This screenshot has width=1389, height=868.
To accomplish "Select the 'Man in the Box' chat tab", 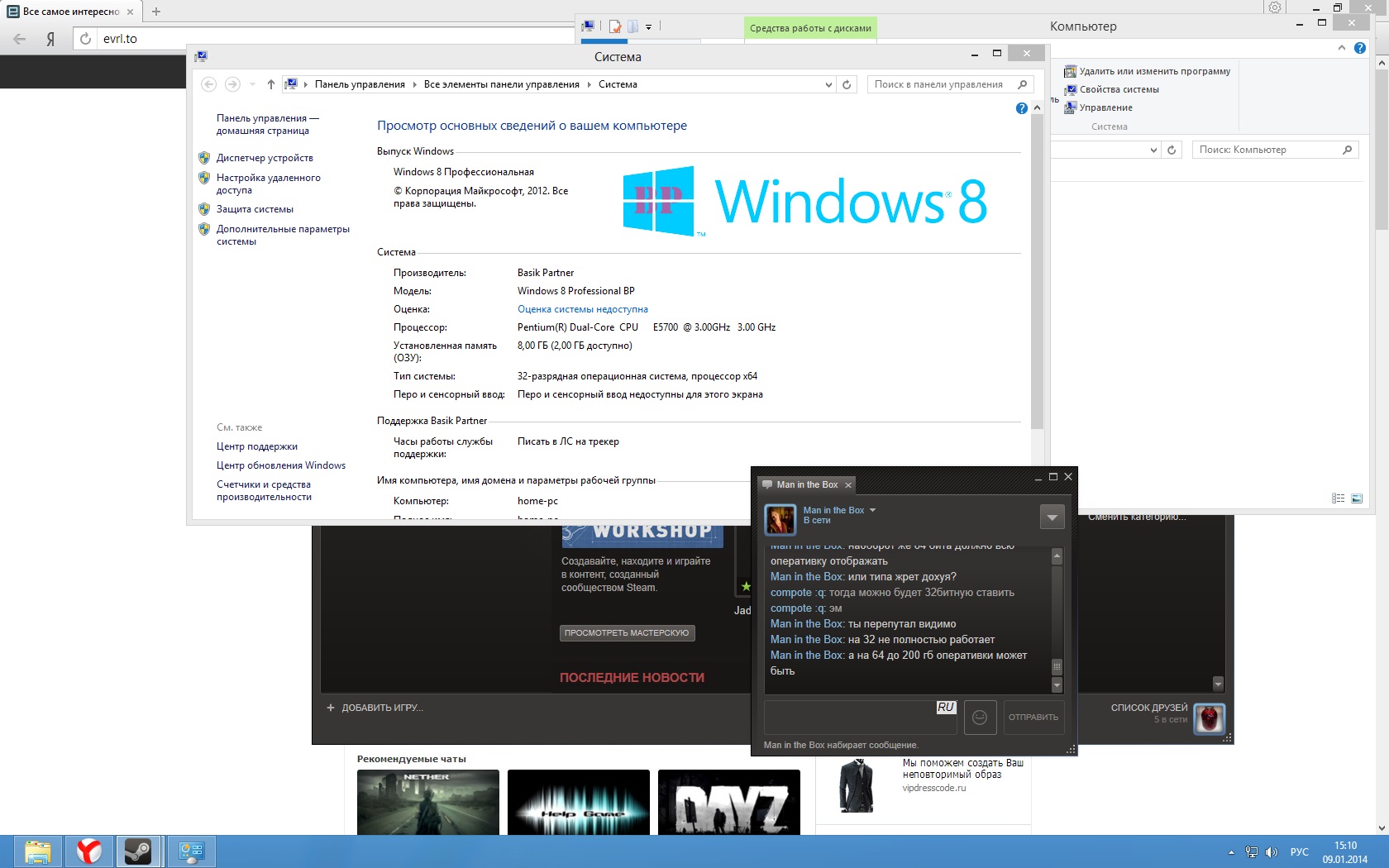I will pyautogui.click(x=805, y=484).
